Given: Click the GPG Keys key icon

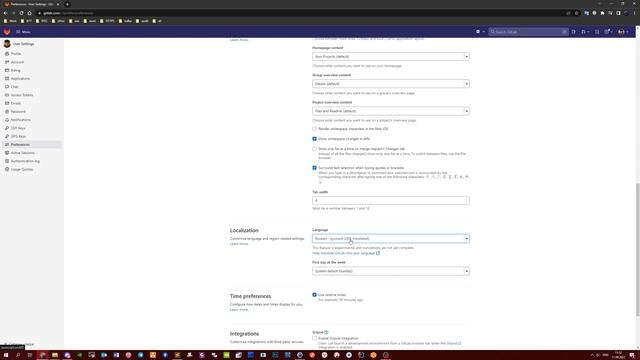Looking at the screenshot, I should coord(7,136).
